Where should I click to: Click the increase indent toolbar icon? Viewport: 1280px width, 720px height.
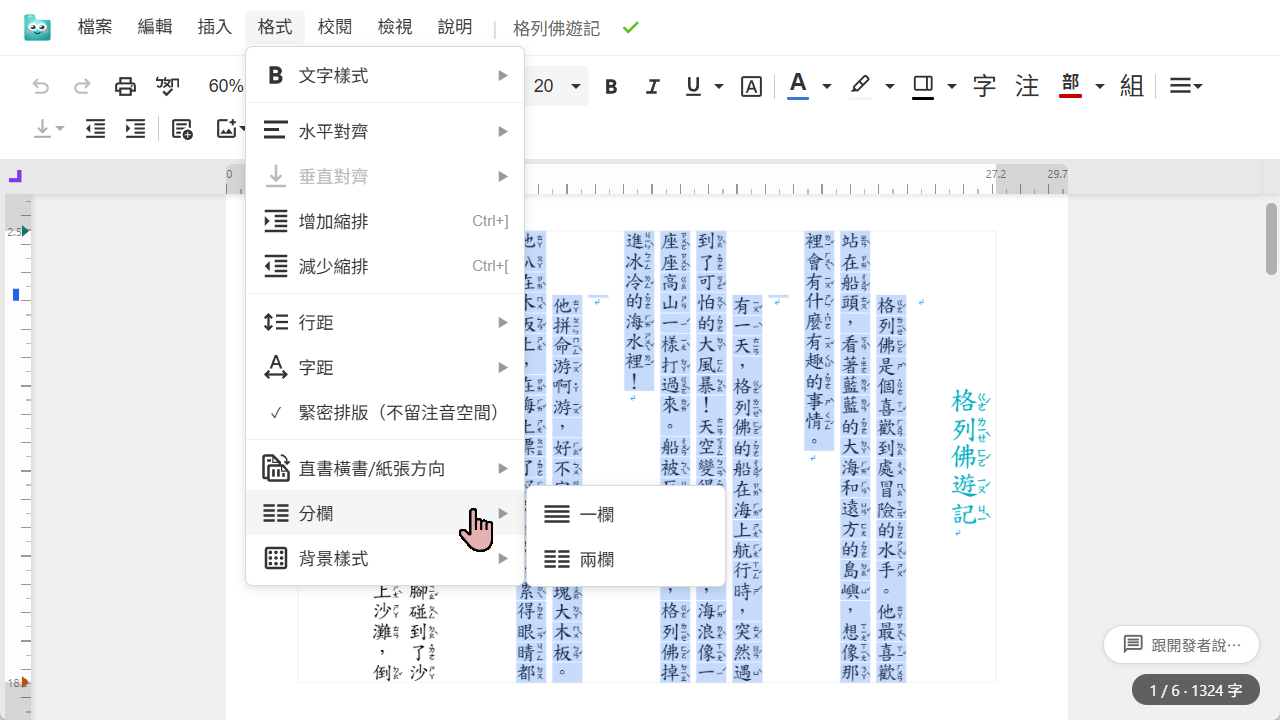135,129
